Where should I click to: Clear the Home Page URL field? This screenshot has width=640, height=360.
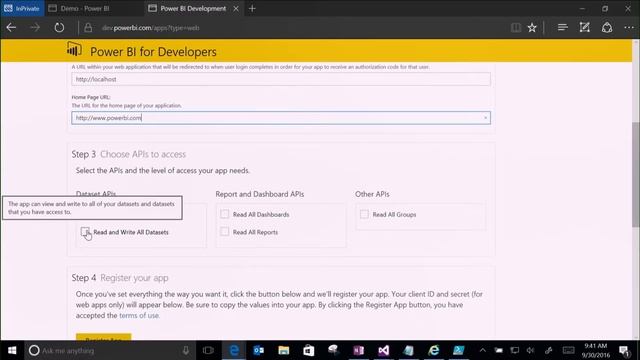point(485,118)
